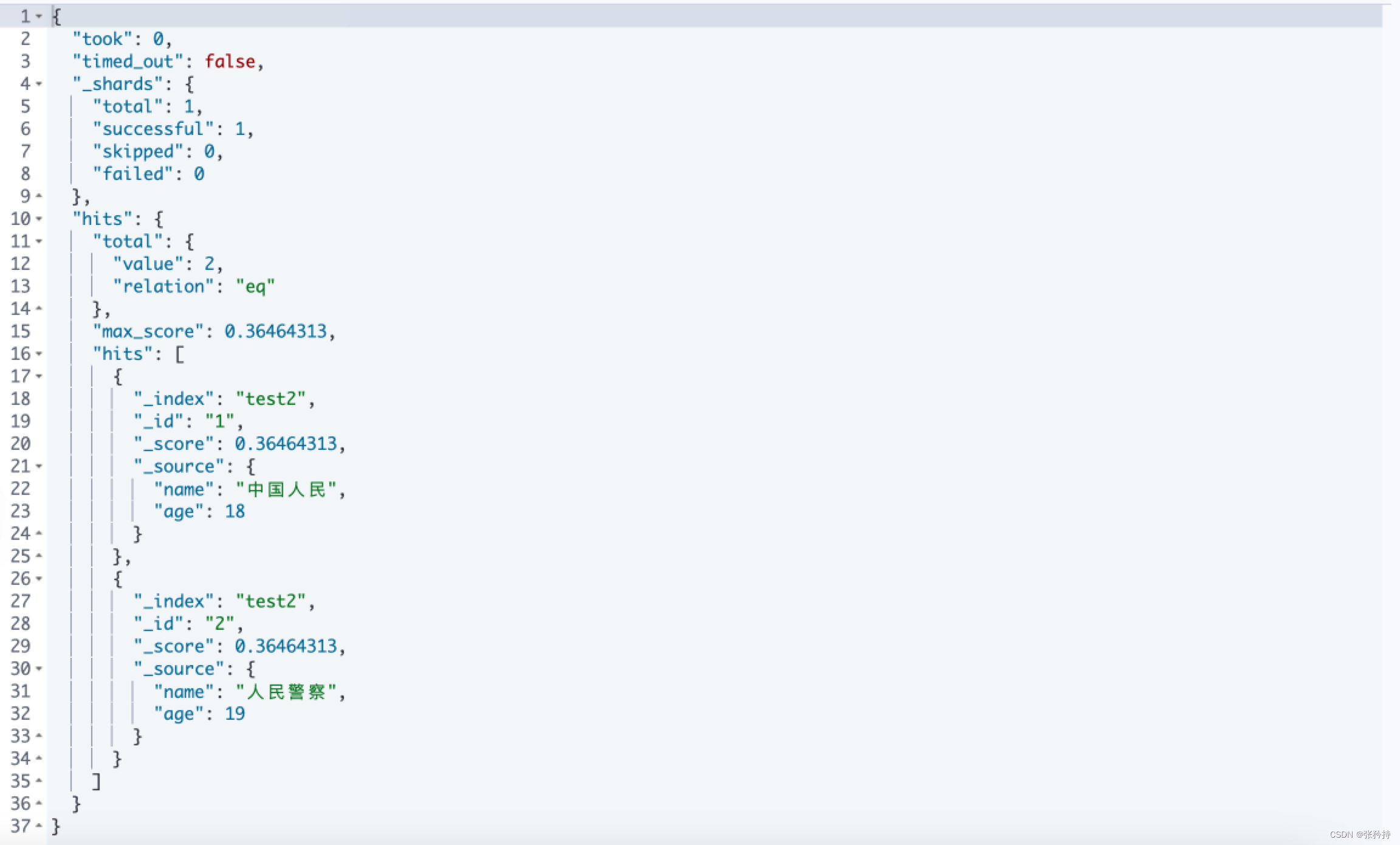Image resolution: width=1400 pixels, height=845 pixels.
Task: Click line number 2 in the gutter
Action: [25, 39]
